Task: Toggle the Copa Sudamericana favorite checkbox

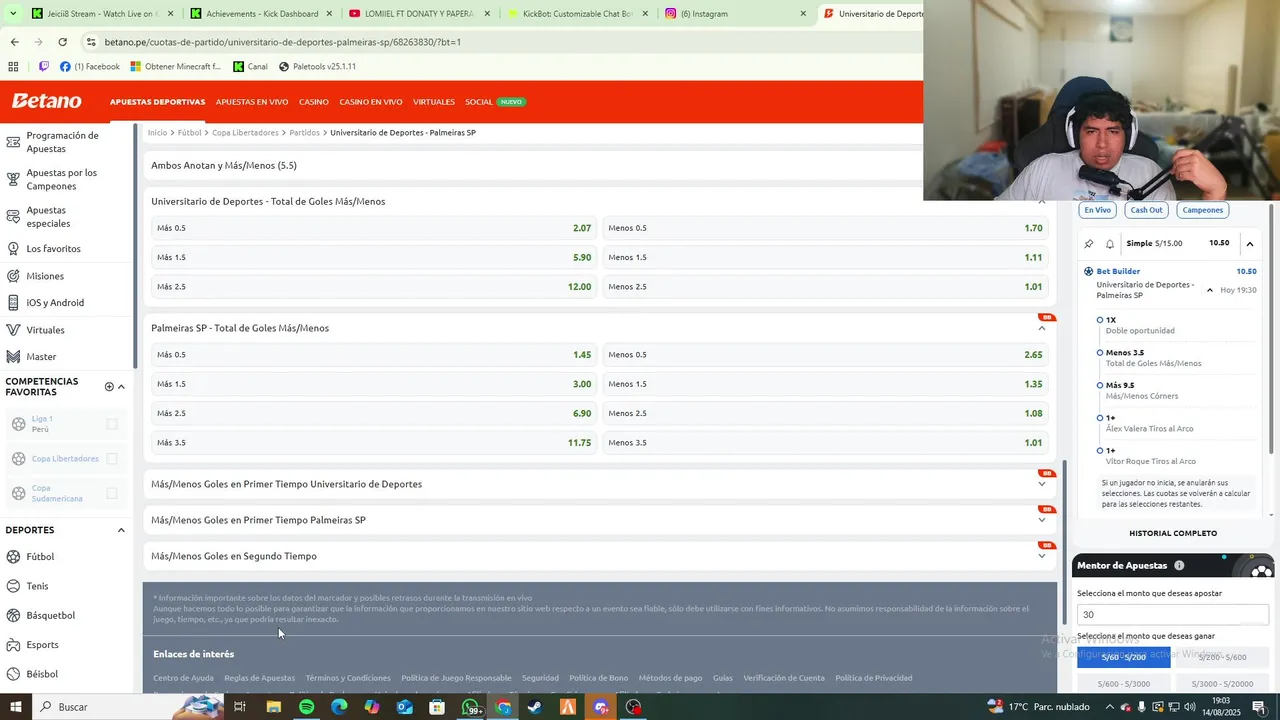Action: 112,493
